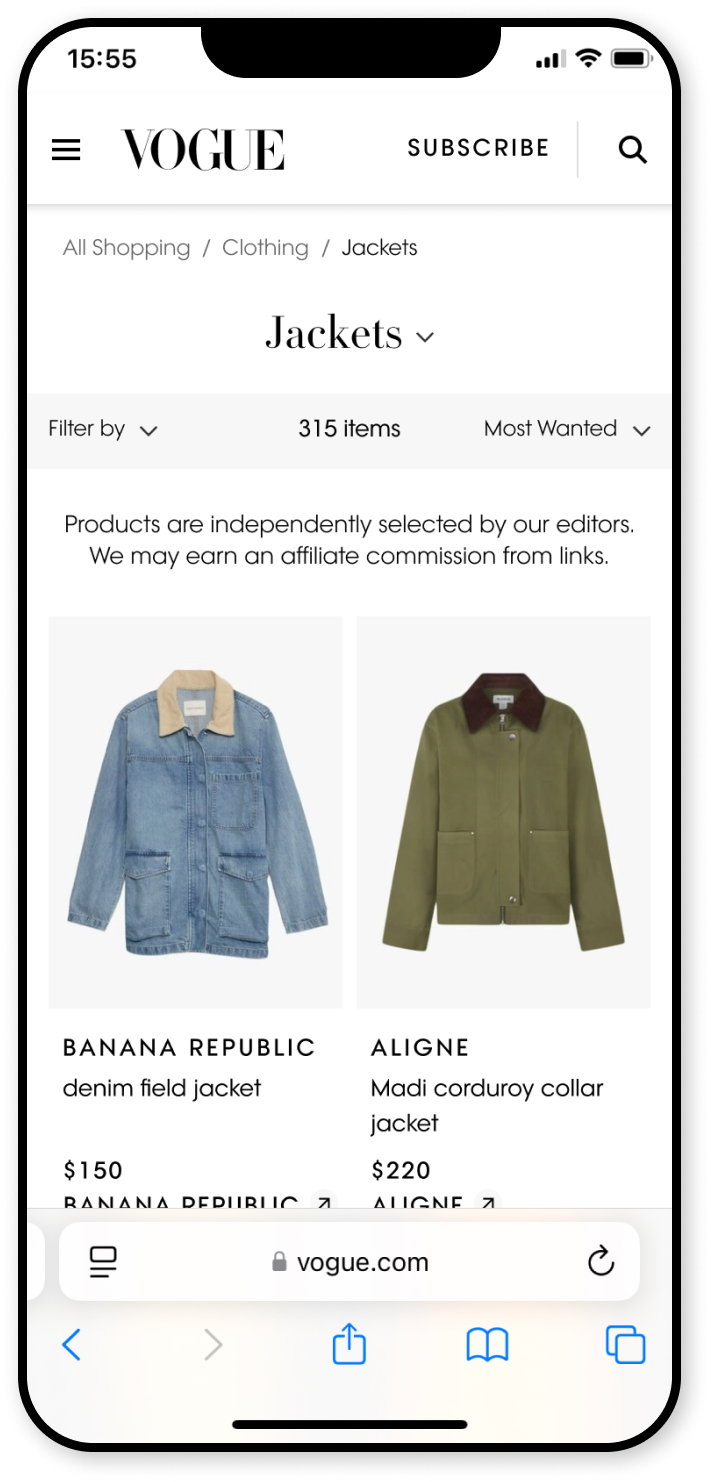The height and width of the screenshot is (1482, 711).
Task: Tap the Safari reader view icon
Action: pyautogui.click(x=103, y=1262)
